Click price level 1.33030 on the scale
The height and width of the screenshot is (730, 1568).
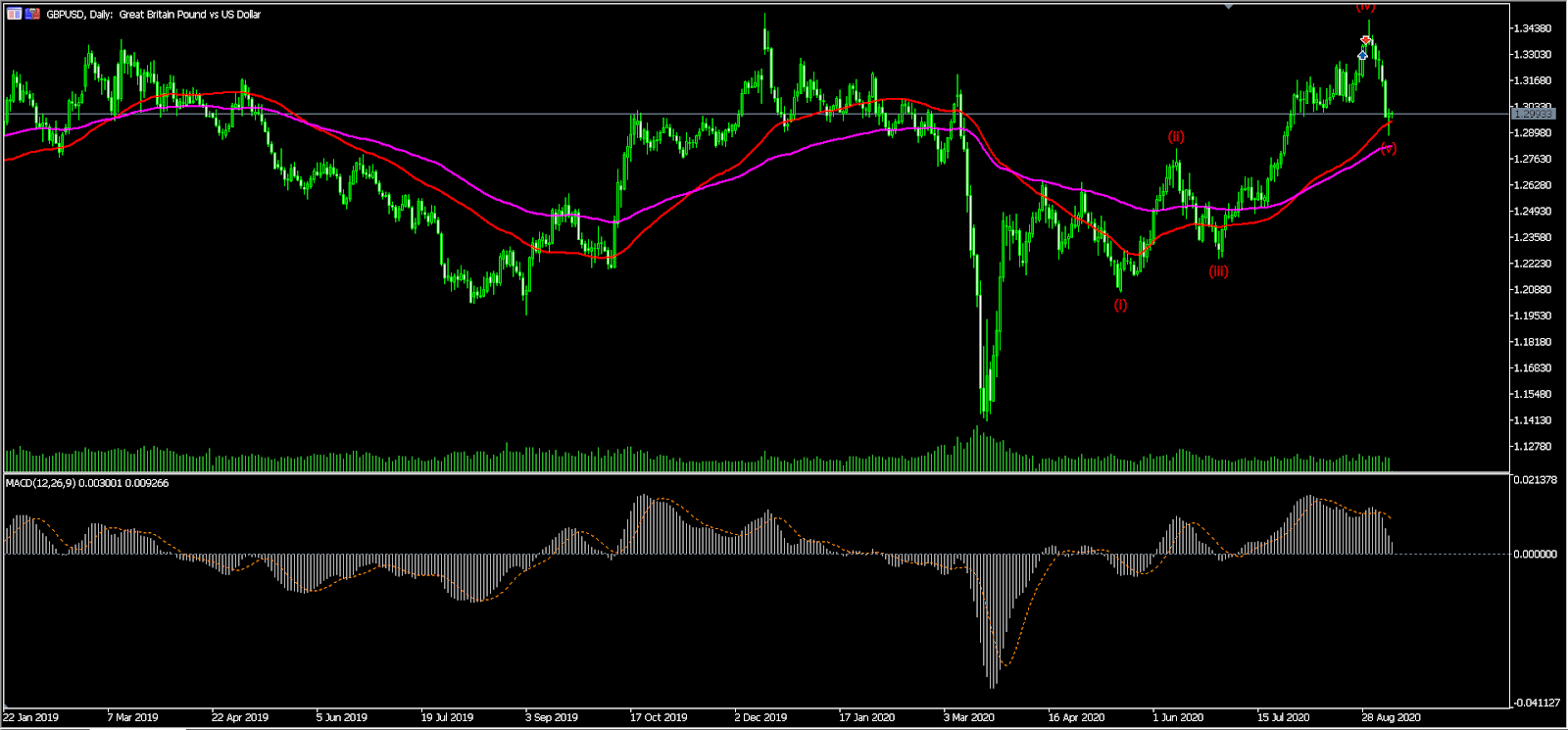(1532, 54)
